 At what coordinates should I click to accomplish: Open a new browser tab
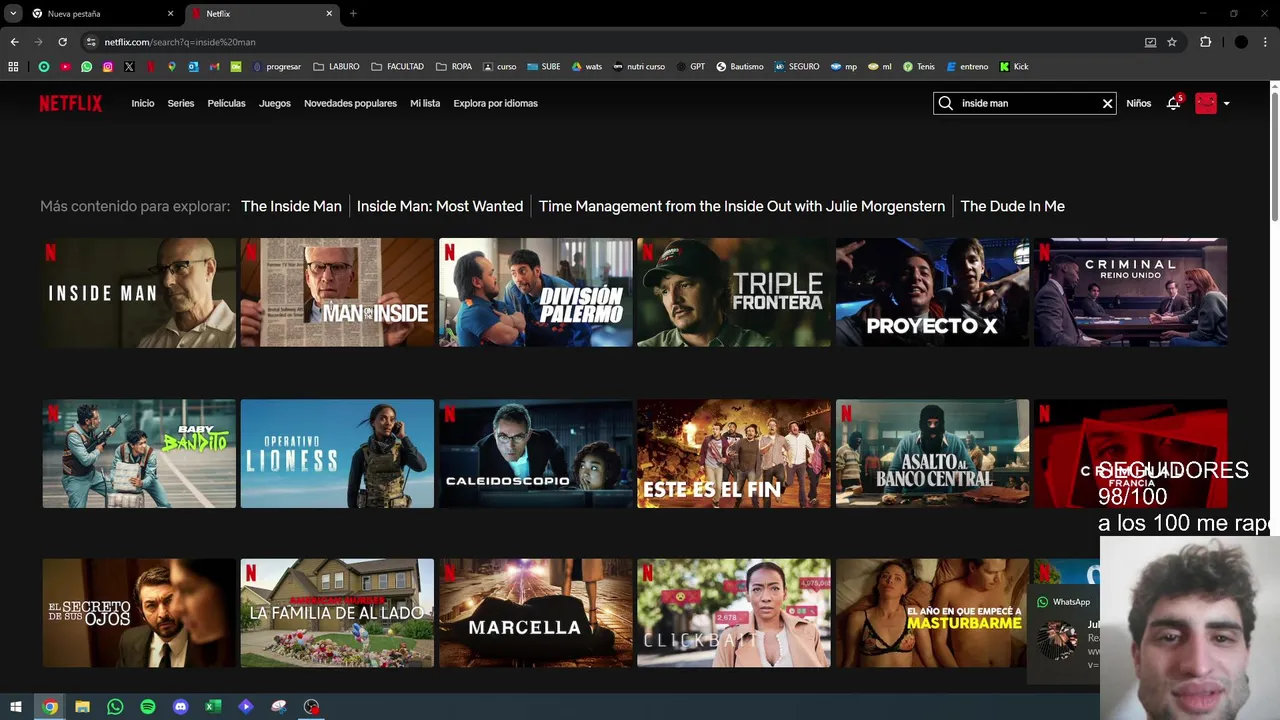[x=353, y=14]
